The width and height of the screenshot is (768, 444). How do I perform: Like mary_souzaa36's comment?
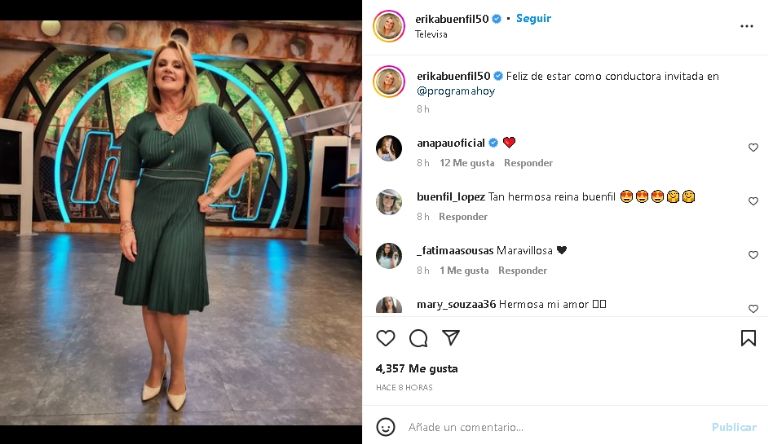point(753,309)
